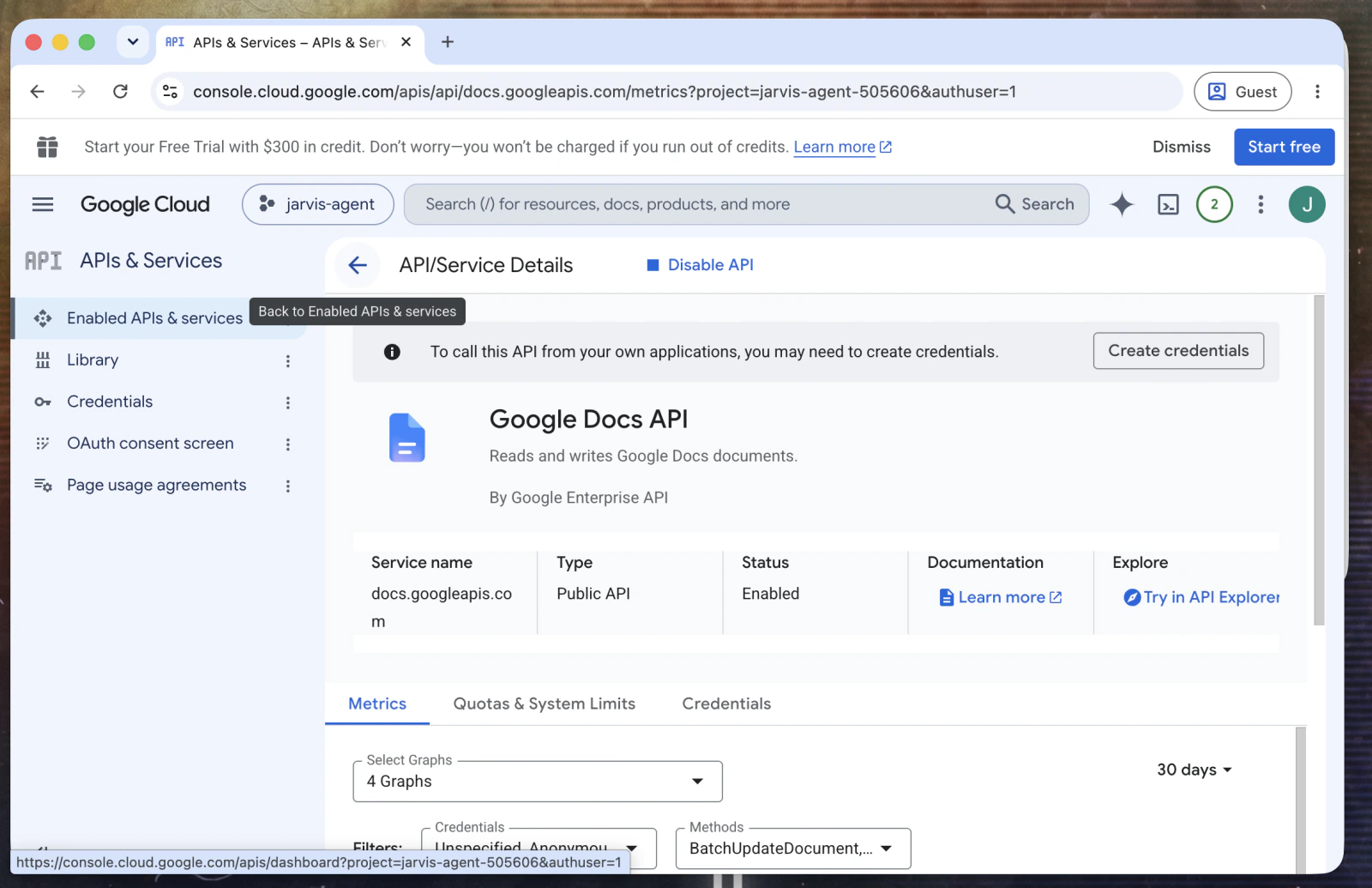Viewport: 1372px width, 888px height.
Task: Open Try in API Explorer link
Action: click(x=1201, y=597)
